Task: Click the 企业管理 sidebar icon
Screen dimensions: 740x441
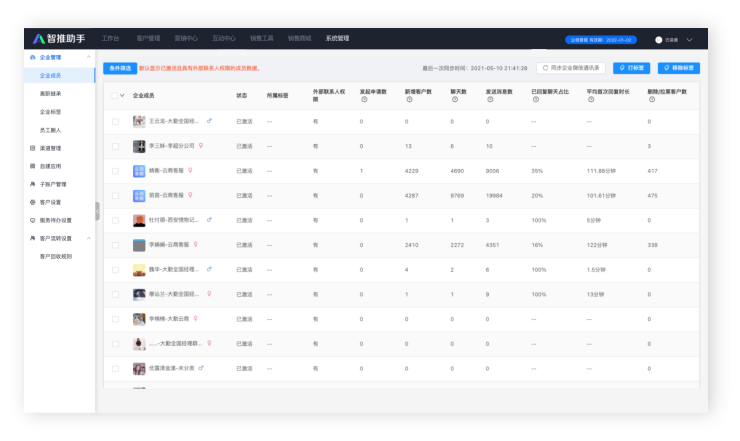Action: click(33, 57)
